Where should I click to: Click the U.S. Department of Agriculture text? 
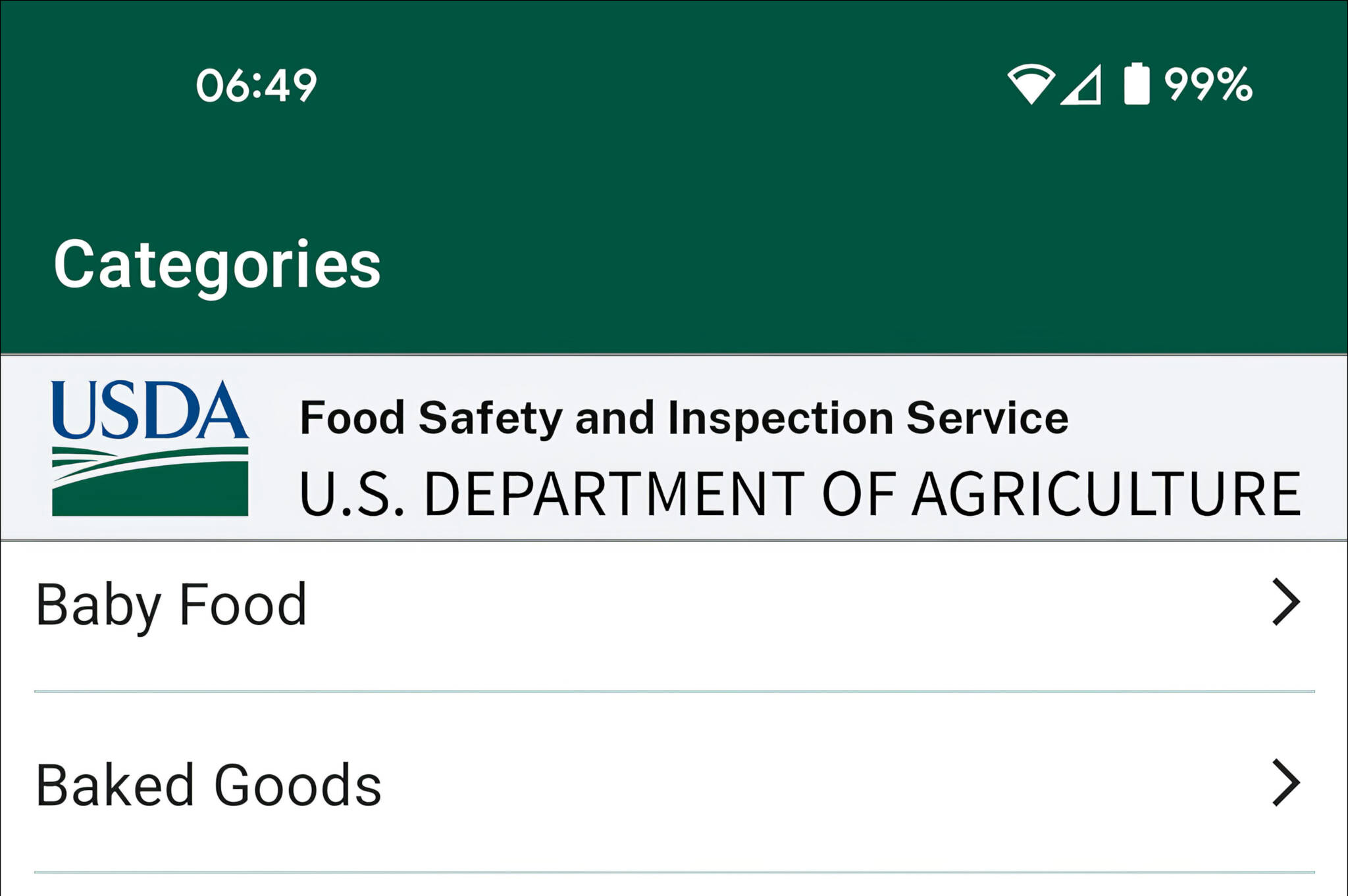point(799,494)
